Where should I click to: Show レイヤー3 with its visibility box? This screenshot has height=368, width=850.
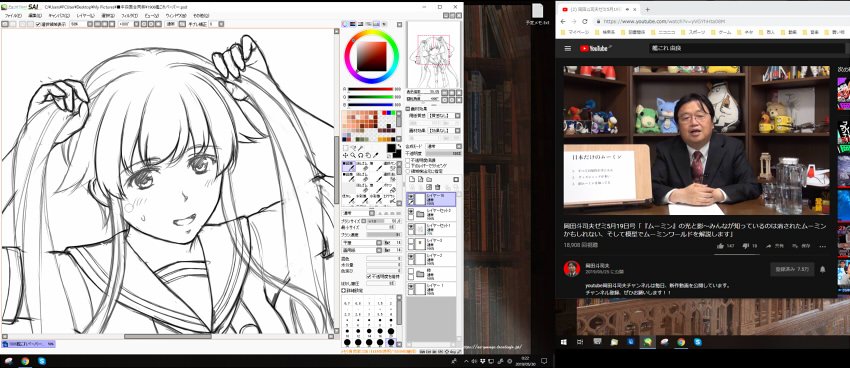pyautogui.click(x=411, y=241)
